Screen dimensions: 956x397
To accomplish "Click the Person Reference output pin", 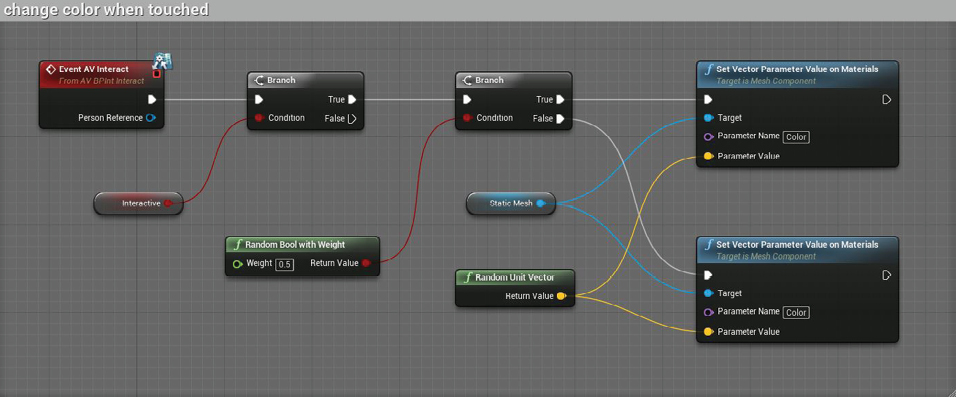I will click(151, 118).
